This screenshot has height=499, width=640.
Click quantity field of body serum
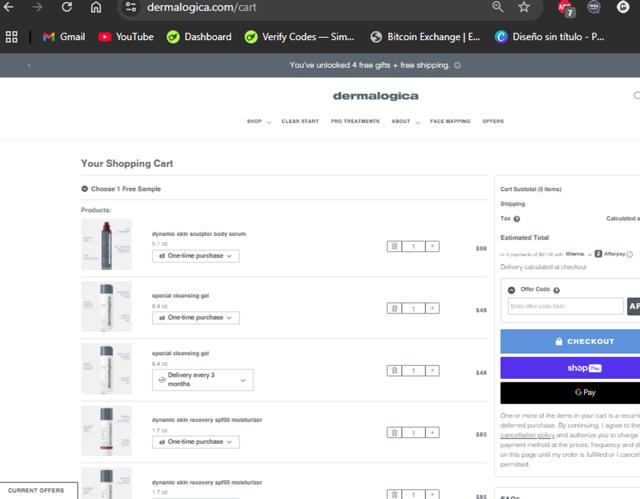413,246
